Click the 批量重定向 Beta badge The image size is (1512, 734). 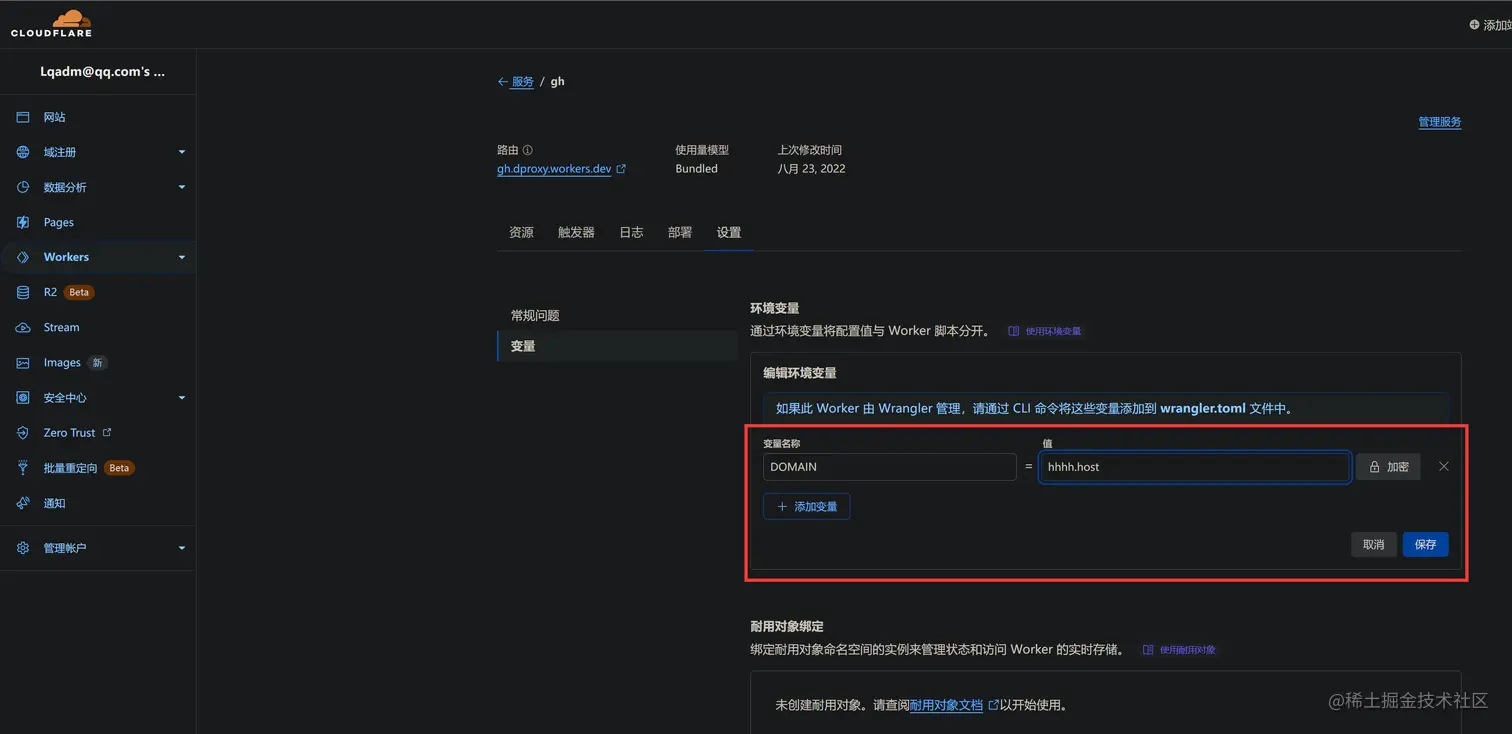pos(119,468)
